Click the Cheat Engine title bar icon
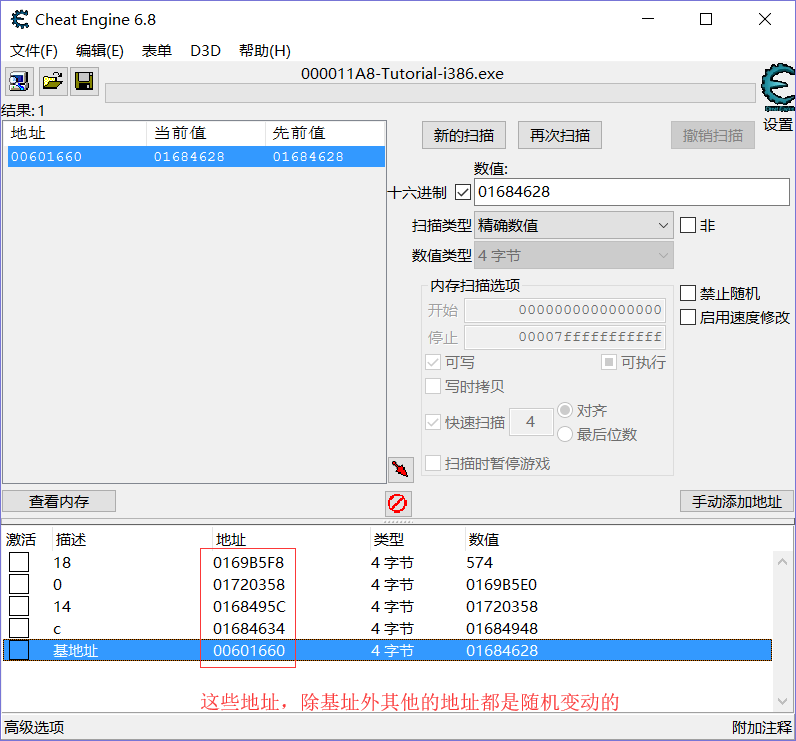The height and width of the screenshot is (741, 796). 20,20
